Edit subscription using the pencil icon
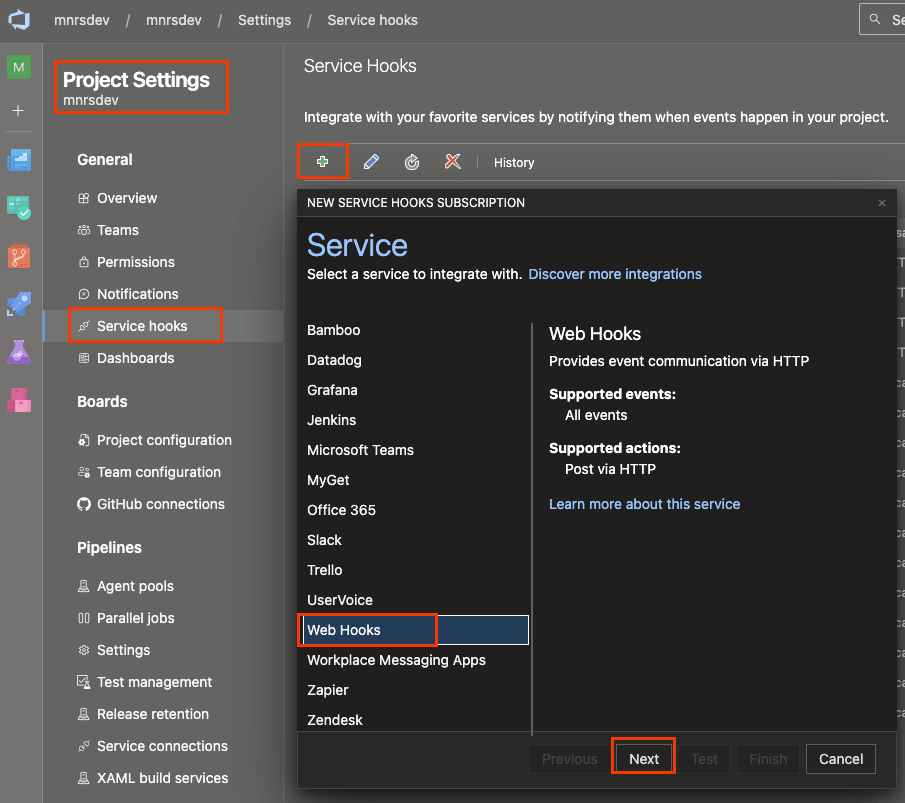The image size is (905, 803). 371,162
